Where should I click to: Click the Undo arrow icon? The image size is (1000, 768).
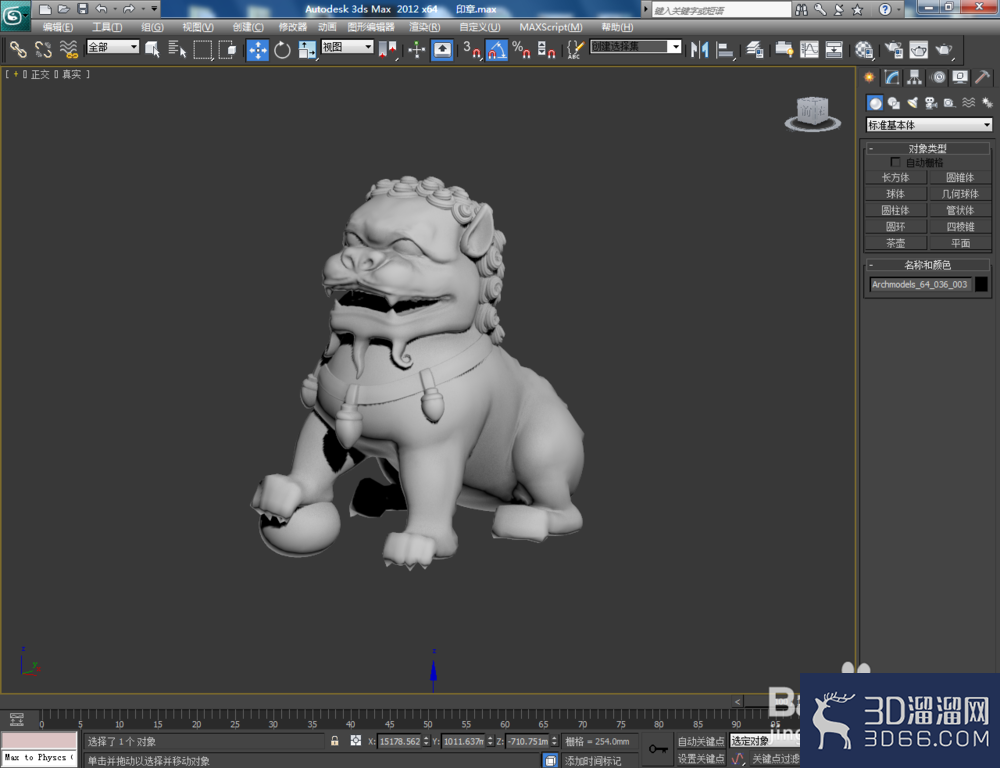point(101,9)
